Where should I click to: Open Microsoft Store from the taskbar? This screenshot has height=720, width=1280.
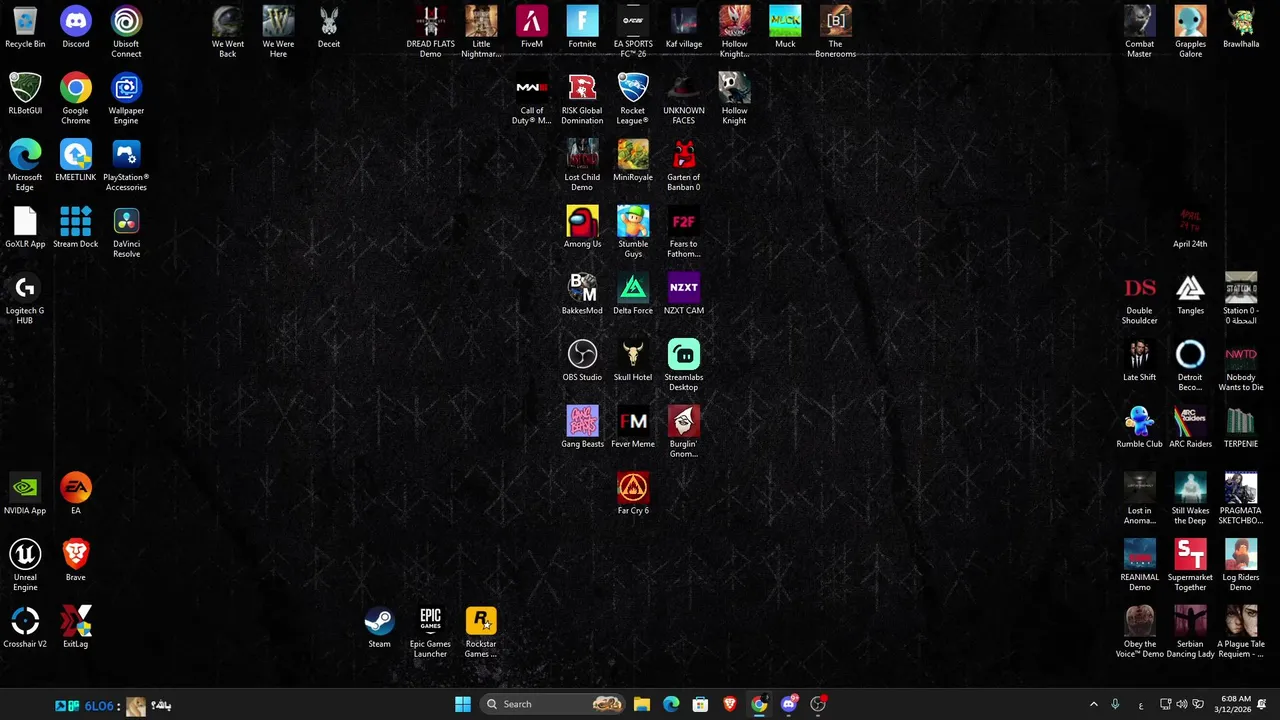point(700,704)
